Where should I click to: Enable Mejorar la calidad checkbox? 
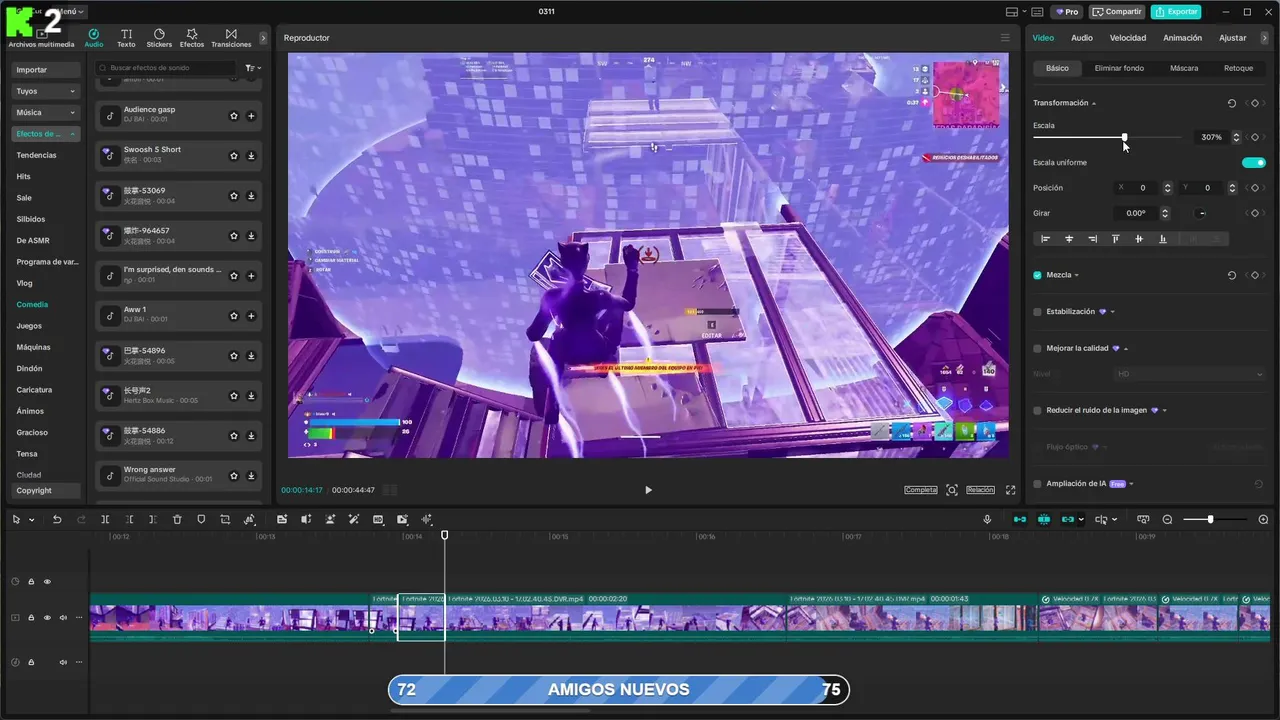pos(1038,349)
